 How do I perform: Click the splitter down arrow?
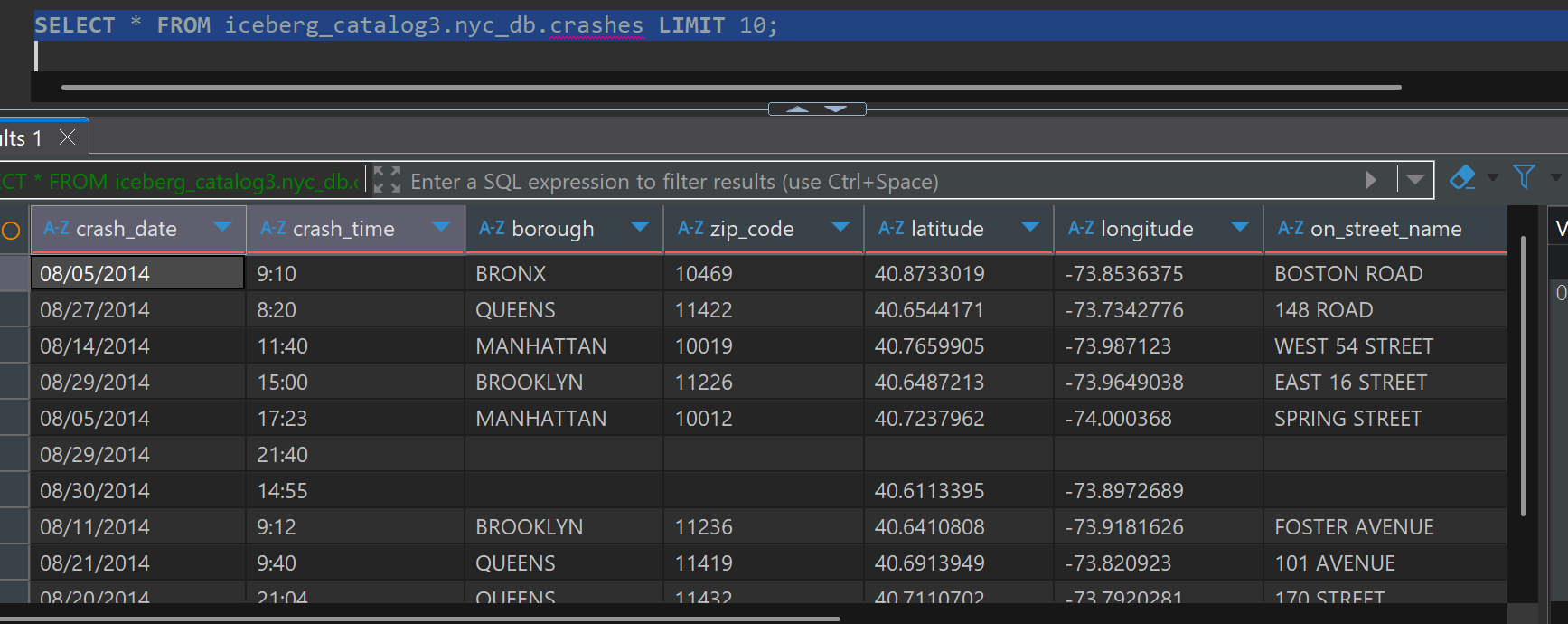pyautogui.click(x=836, y=109)
